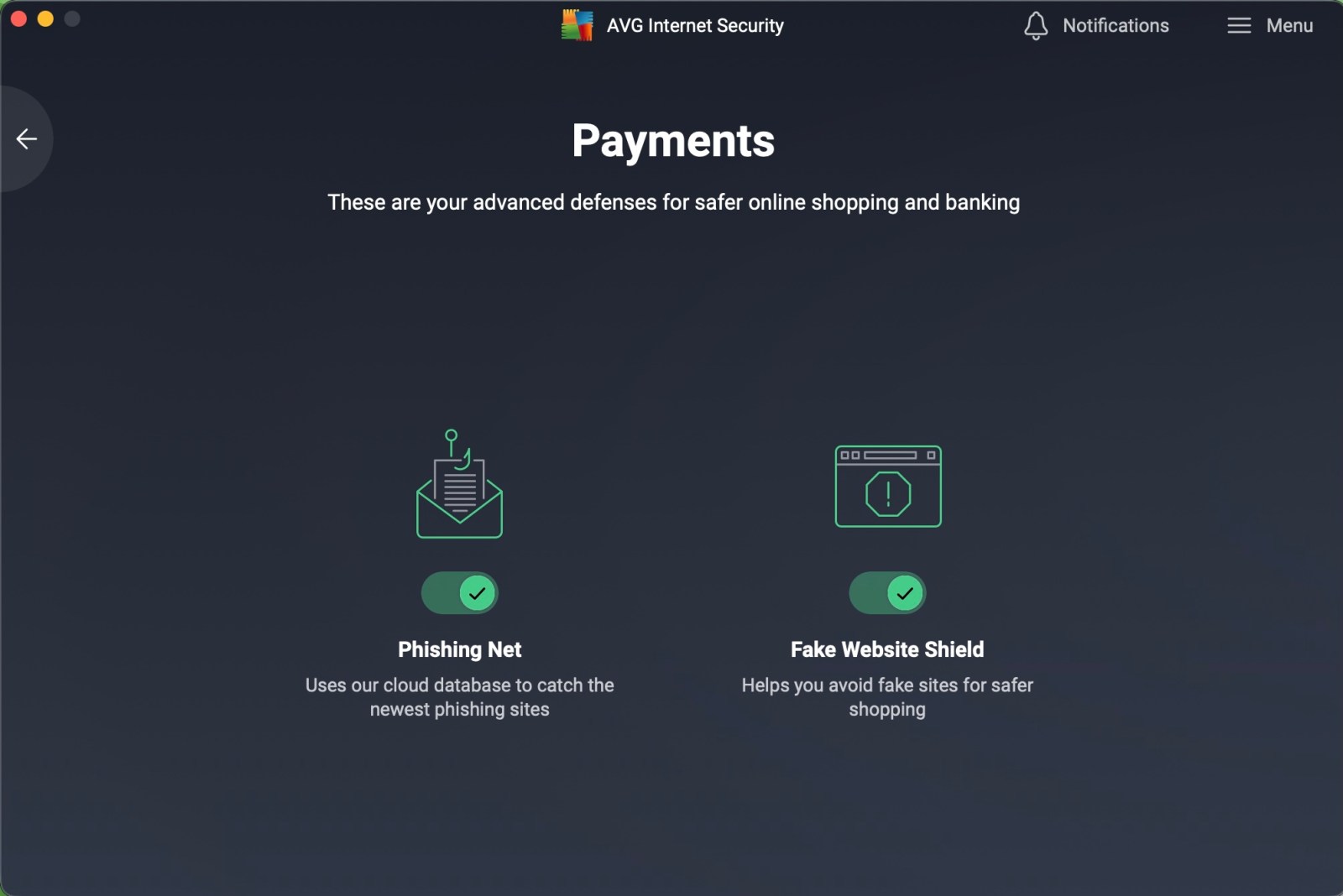Click the AVG Internet Security title text
1343x896 pixels.
click(695, 25)
